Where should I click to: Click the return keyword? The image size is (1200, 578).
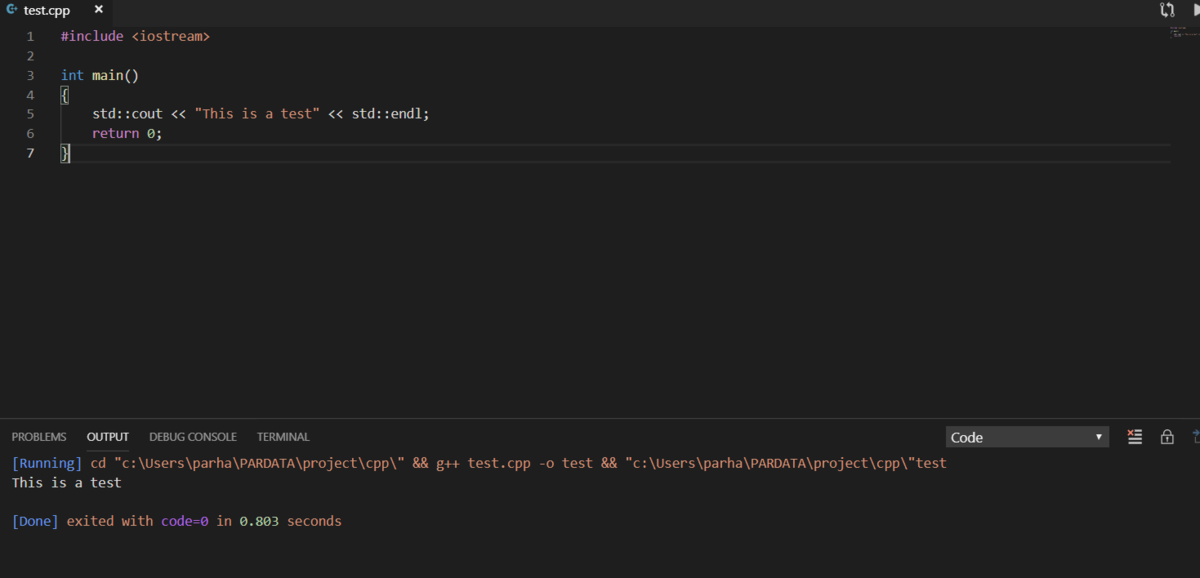(x=115, y=133)
